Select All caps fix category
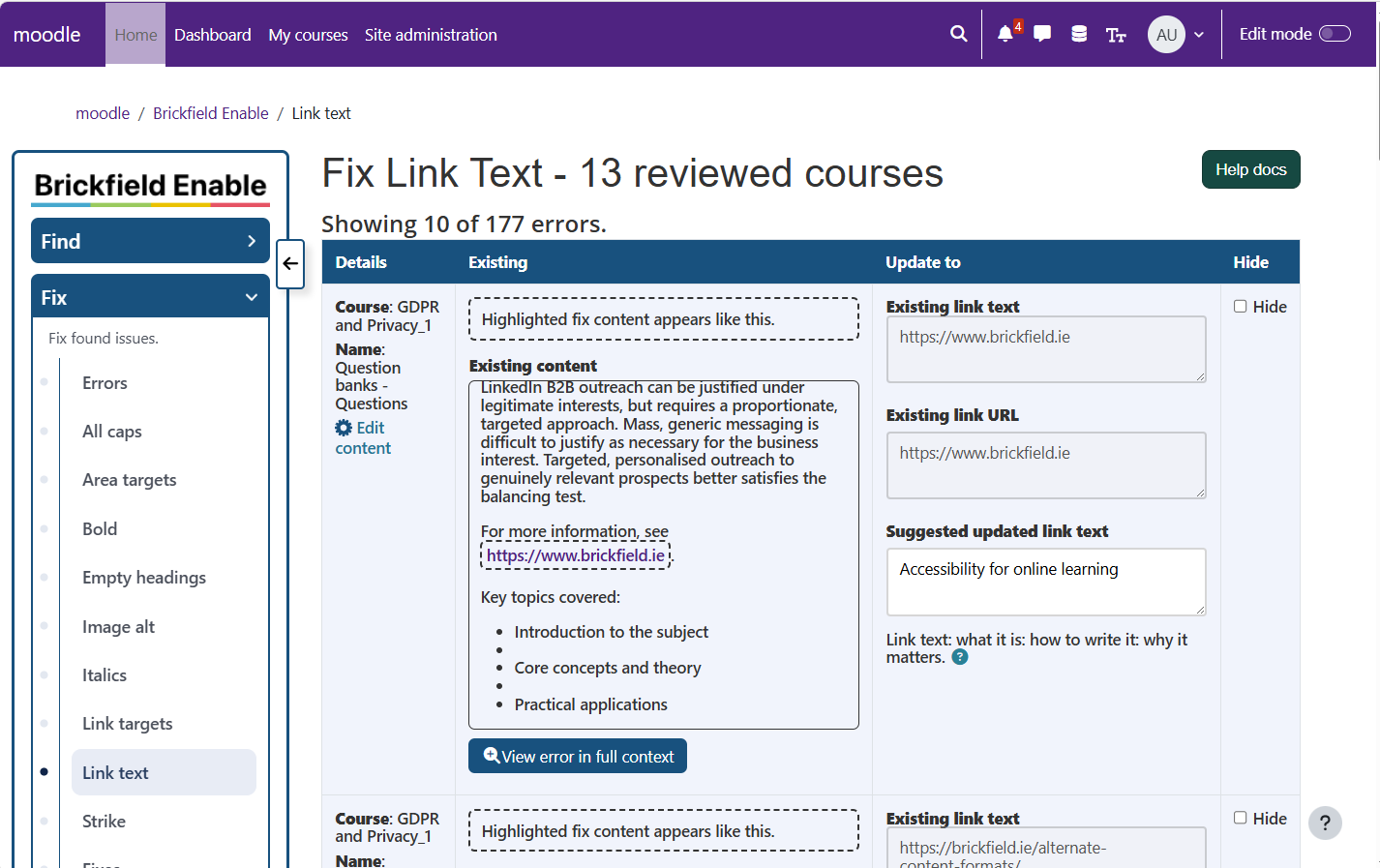This screenshot has width=1380, height=868. click(112, 432)
